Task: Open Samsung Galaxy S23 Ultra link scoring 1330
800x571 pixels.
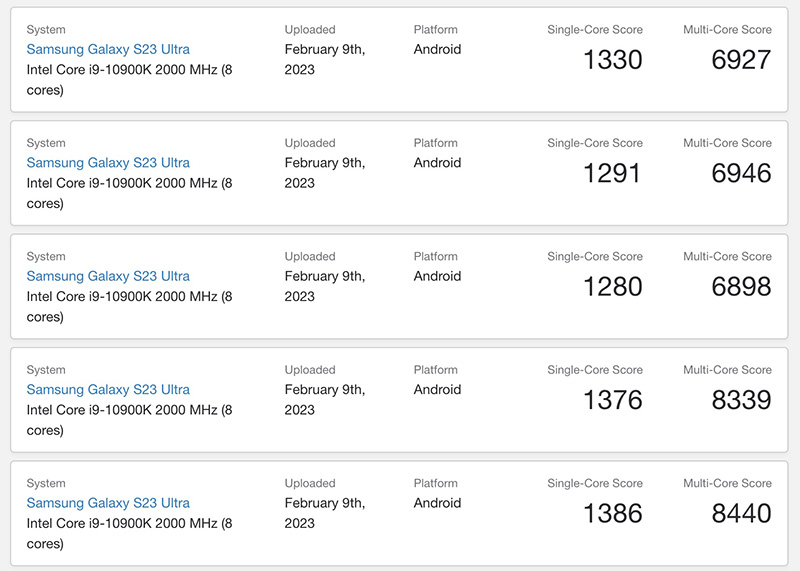Action: tap(108, 49)
